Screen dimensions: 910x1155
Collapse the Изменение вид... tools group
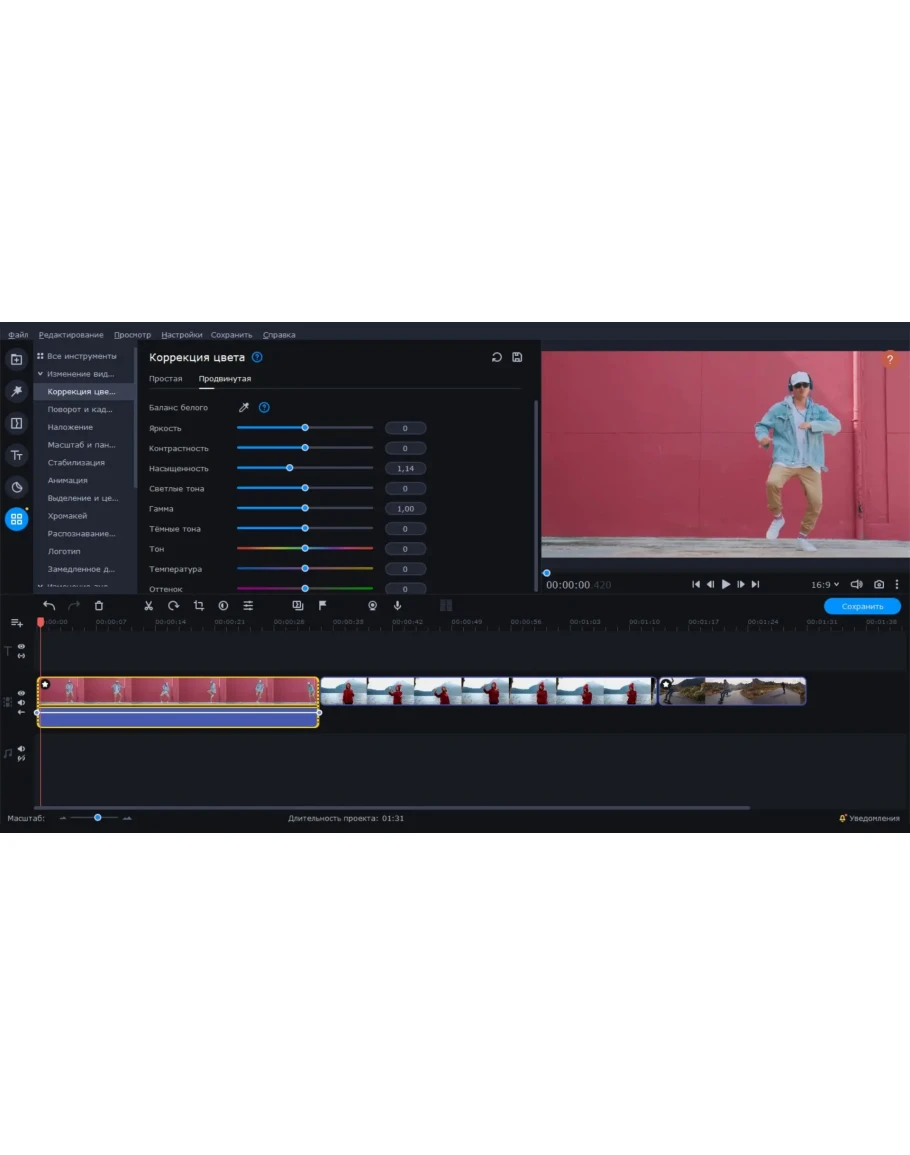click(x=40, y=374)
